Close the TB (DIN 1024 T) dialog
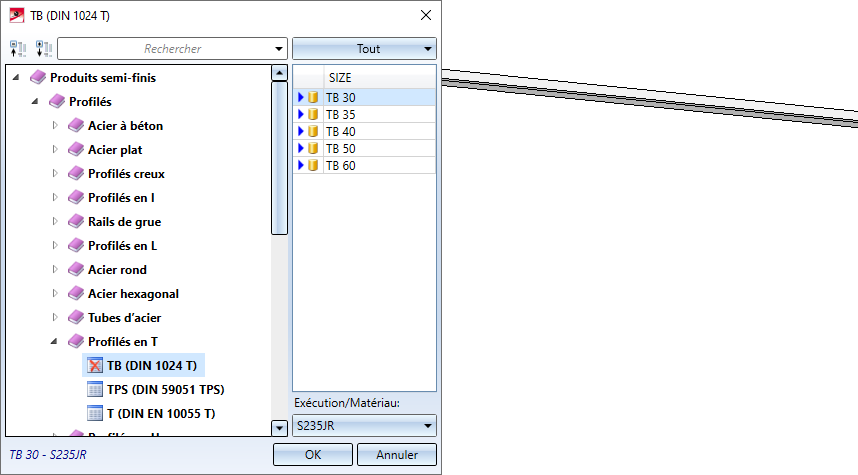This screenshot has height=475, width=858. tap(426, 15)
